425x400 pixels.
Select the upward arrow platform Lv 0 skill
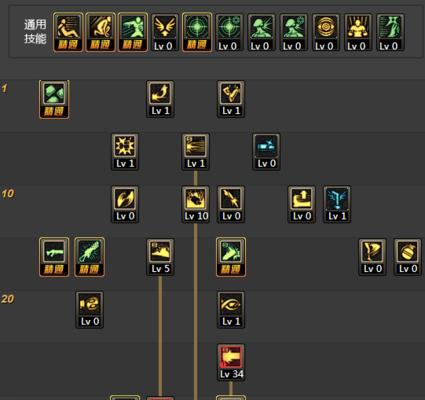(x=302, y=204)
